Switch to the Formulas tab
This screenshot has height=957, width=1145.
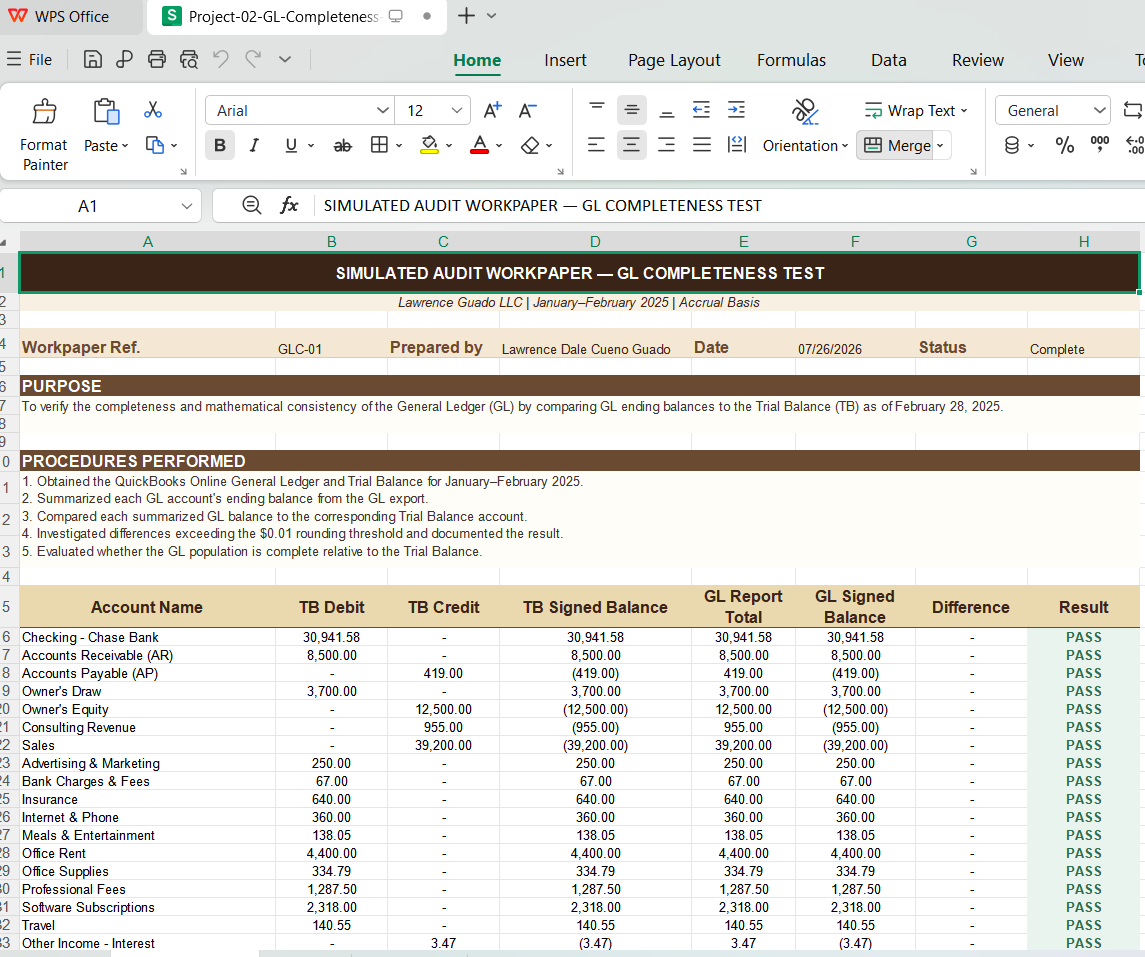click(x=792, y=61)
